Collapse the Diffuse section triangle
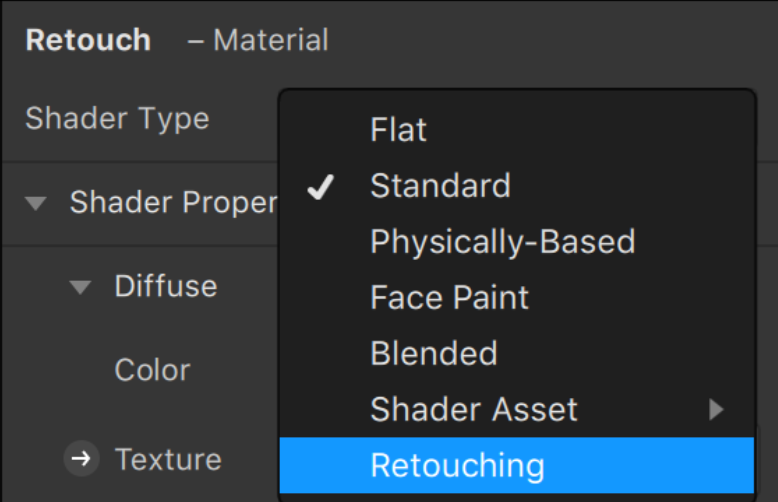 pyautogui.click(x=80, y=287)
